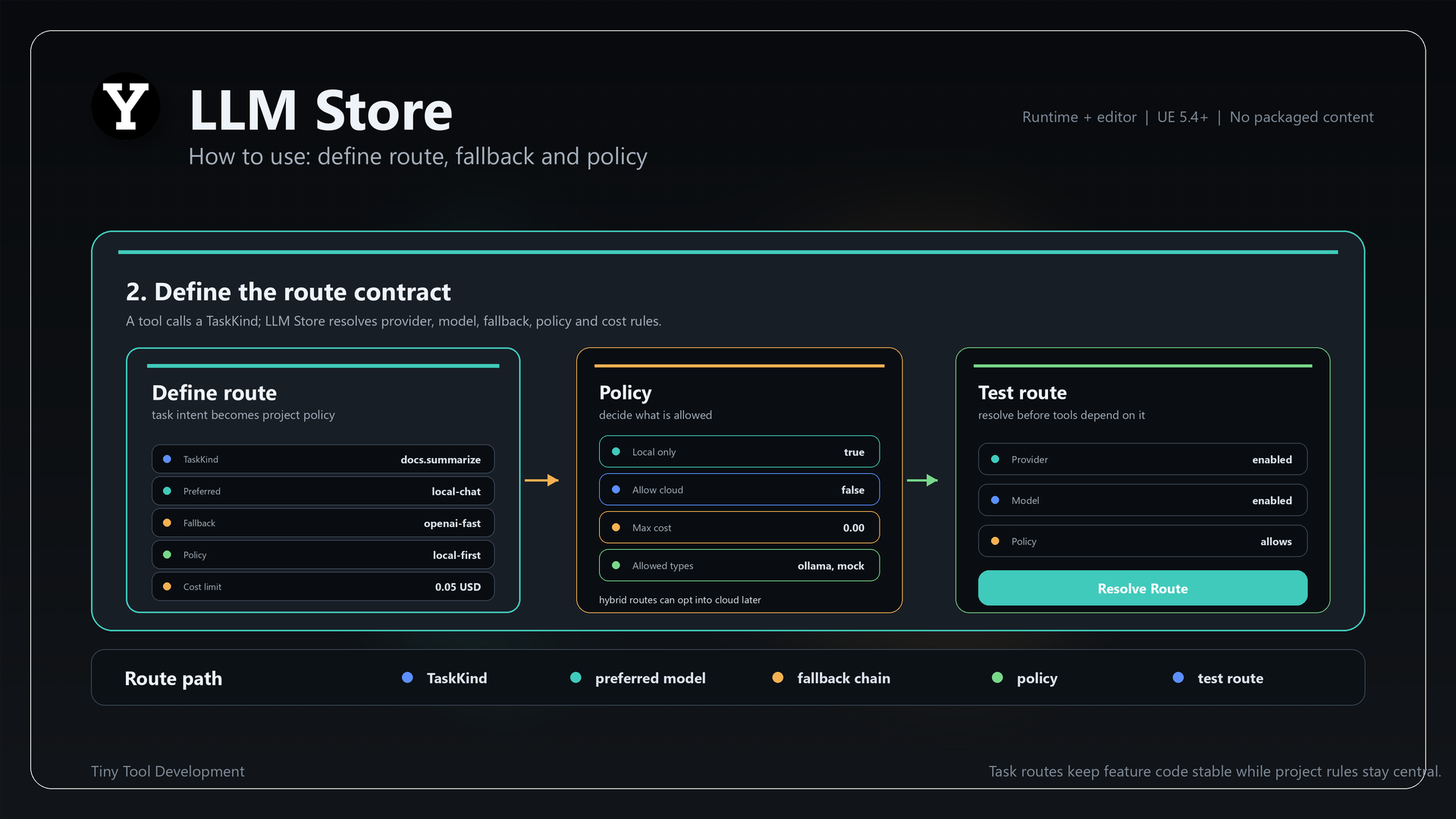Screen dimensions: 1456x819
Task: Click the "Task routes keep feature code stable" footer
Action: [x=1214, y=771]
